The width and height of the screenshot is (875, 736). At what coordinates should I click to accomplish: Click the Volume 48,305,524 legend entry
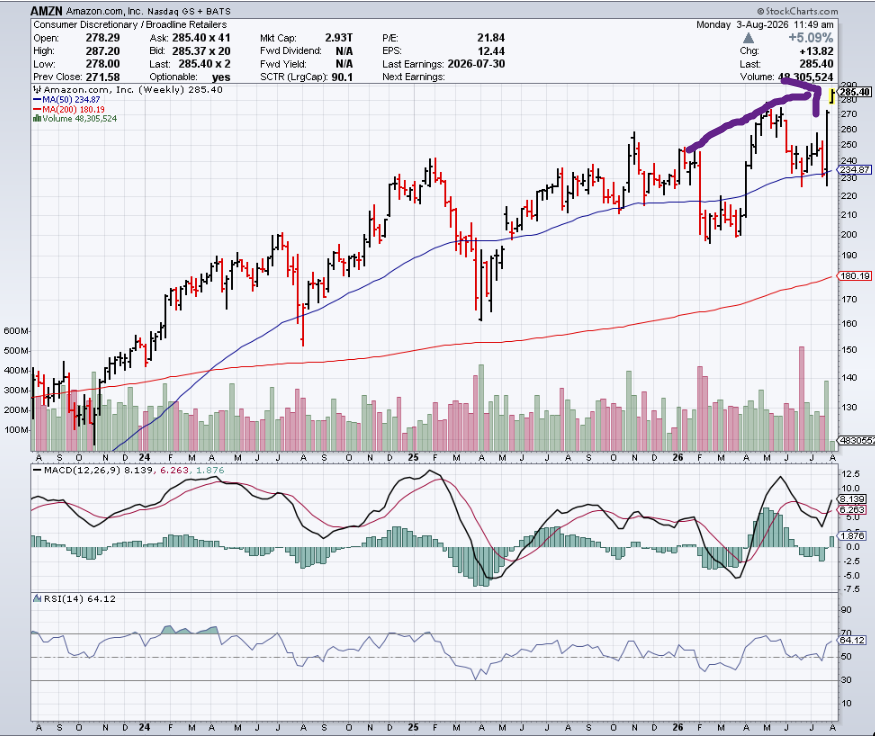pyautogui.click(x=80, y=118)
